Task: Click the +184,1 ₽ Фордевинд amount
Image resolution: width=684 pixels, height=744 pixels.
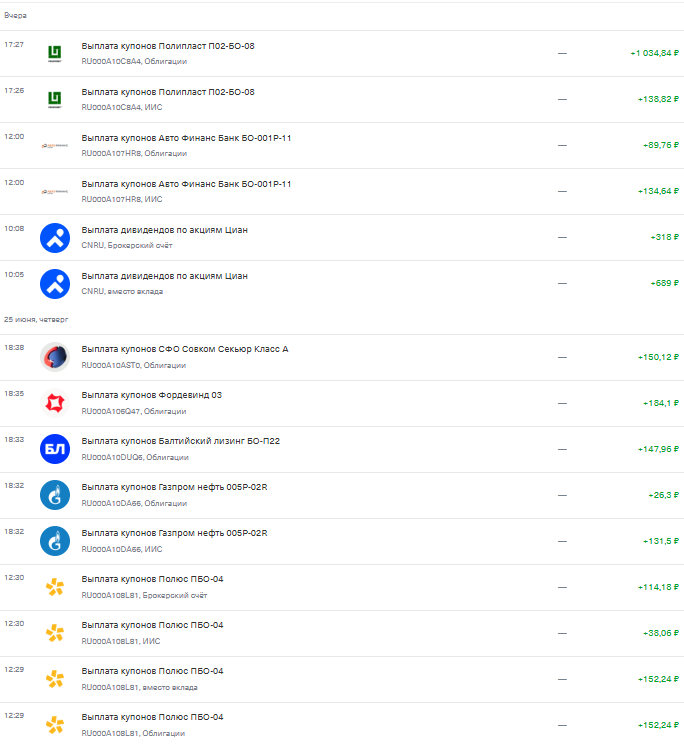Action: click(x=661, y=403)
